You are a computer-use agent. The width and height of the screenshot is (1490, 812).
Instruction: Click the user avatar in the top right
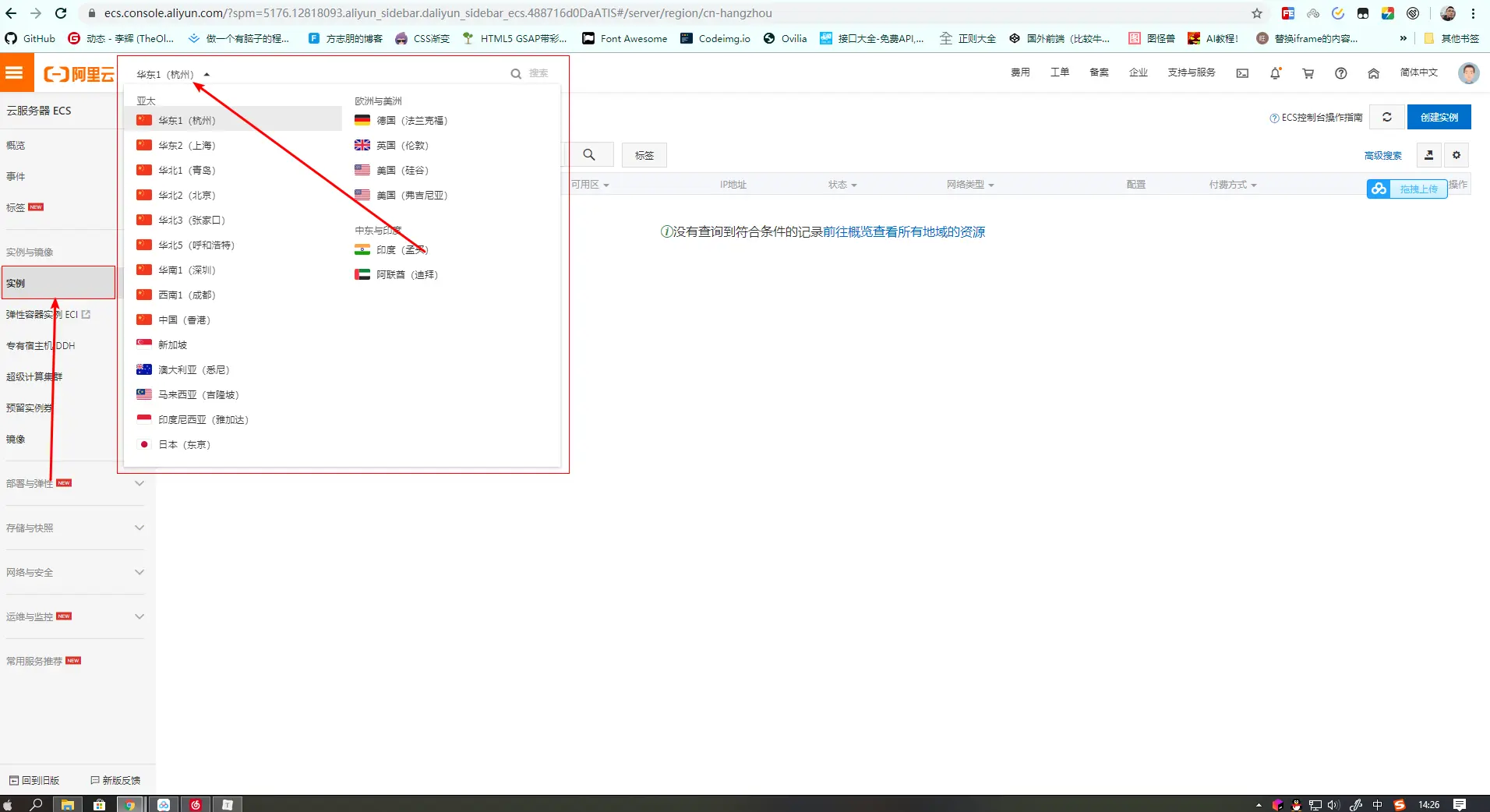[1469, 72]
